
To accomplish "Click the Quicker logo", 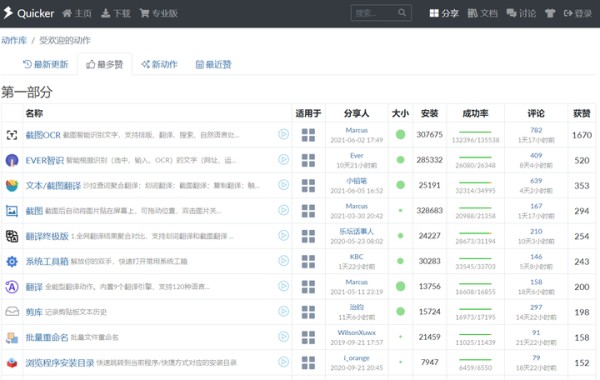I will [x=29, y=13].
